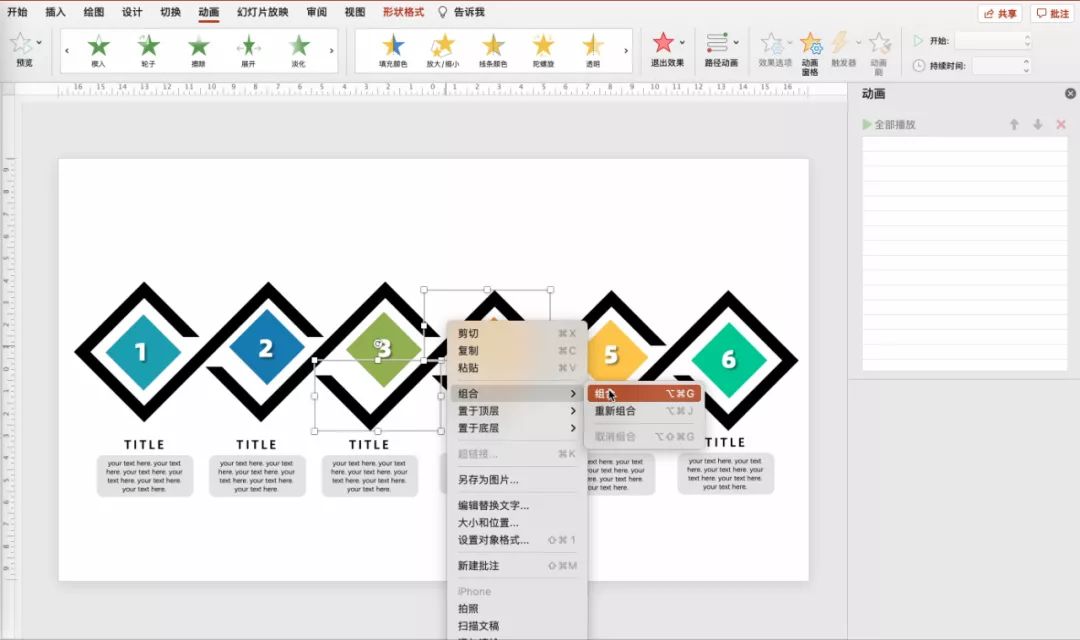The height and width of the screenshot is (640, 1080).
Task: Open the 形状格式 tab
Action: pos(403,12)
